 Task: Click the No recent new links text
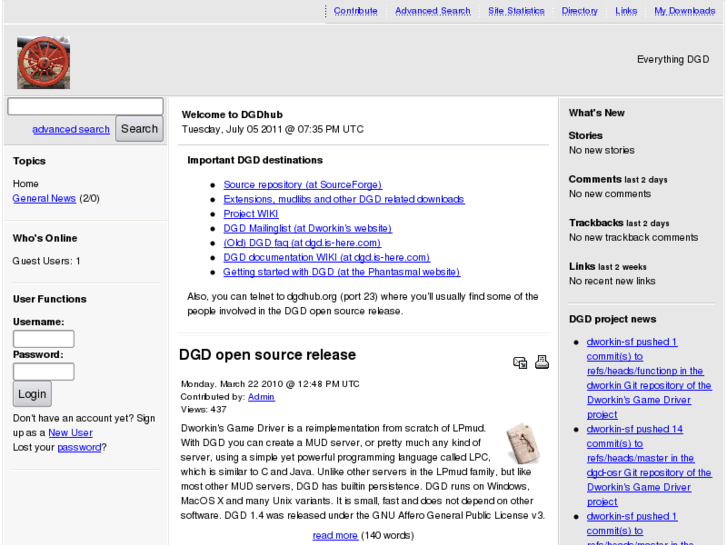point(612,281)
